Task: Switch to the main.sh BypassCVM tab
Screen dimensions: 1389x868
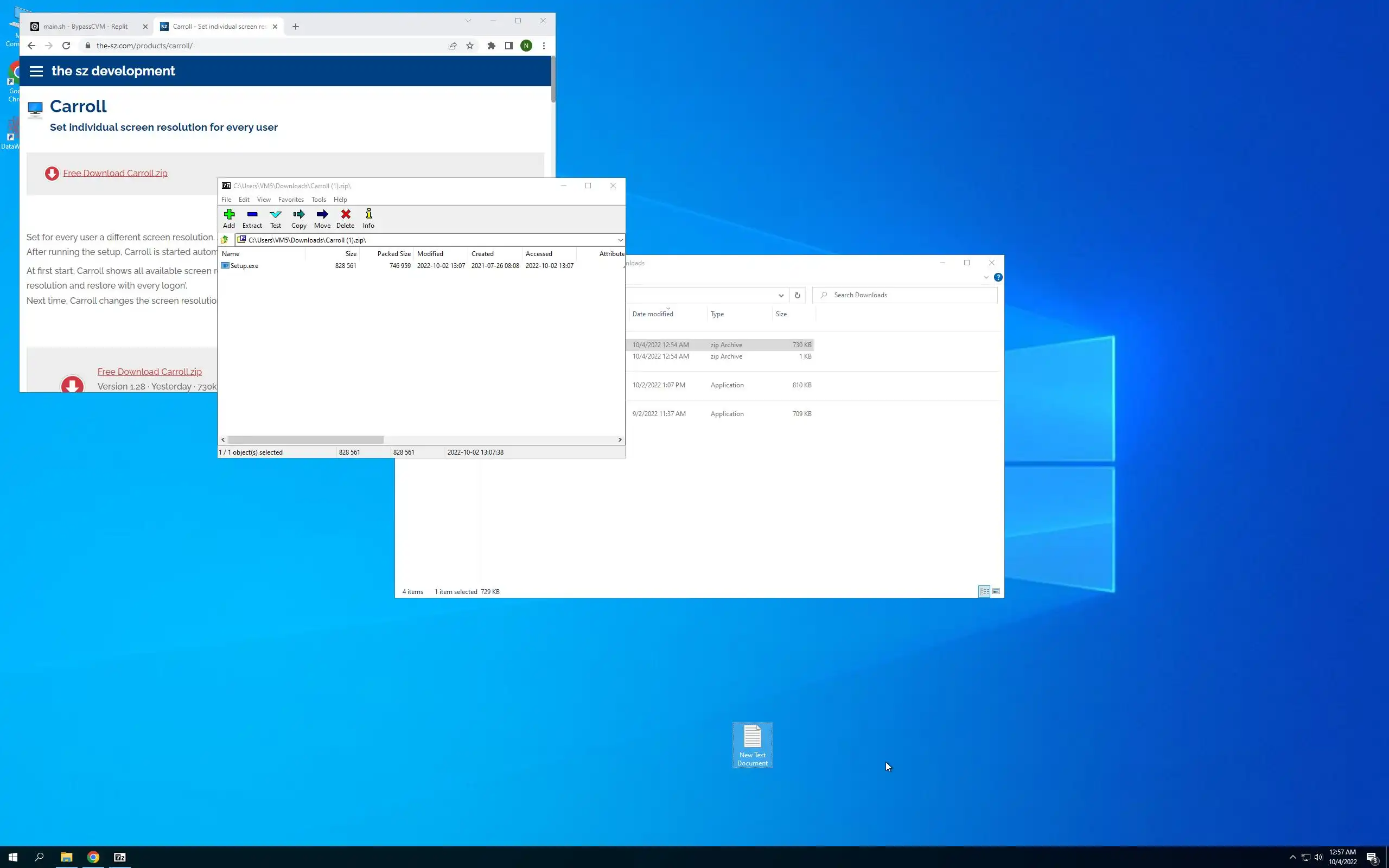Action: [x=86, y=27]
